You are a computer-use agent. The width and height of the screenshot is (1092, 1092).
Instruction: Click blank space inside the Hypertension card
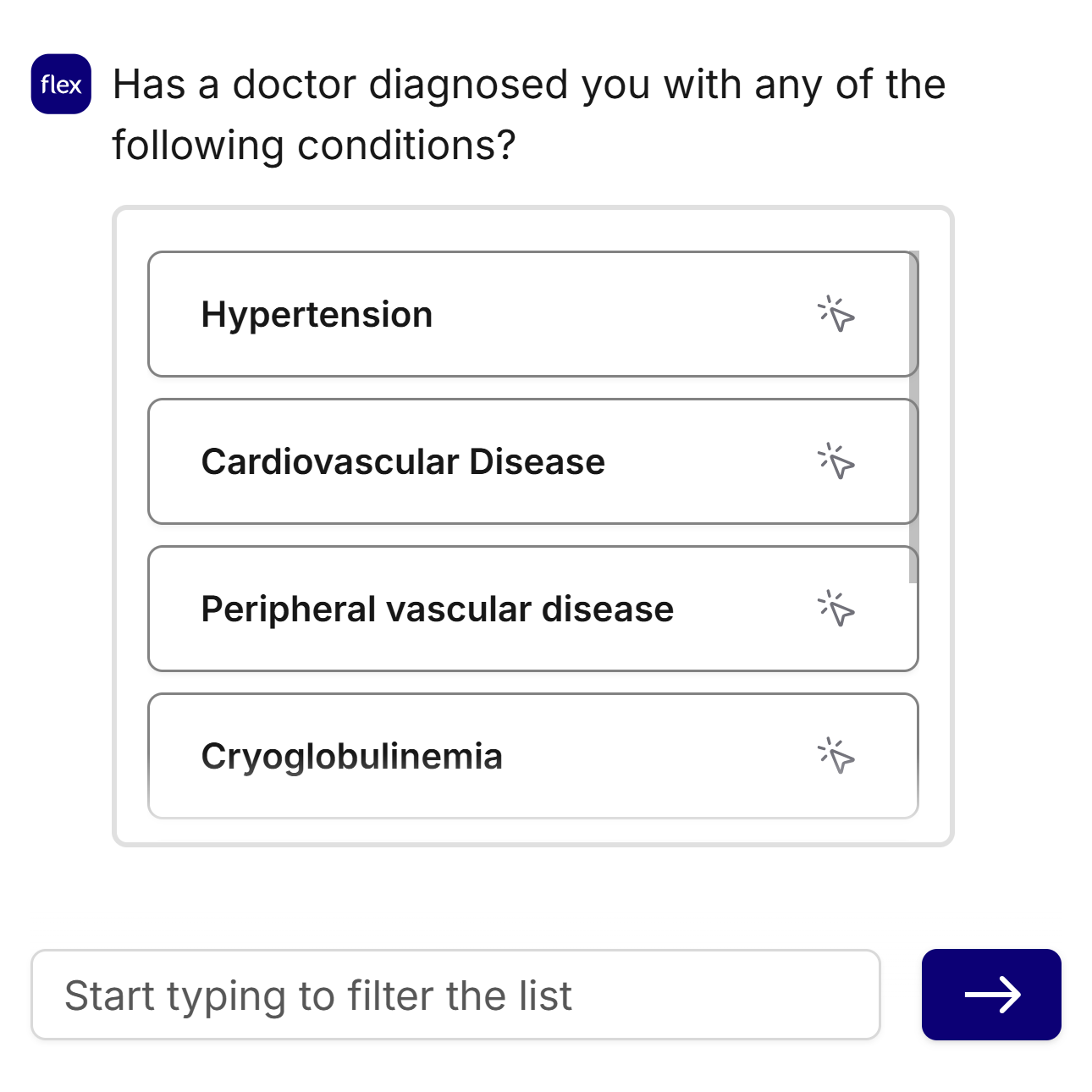click(626, 314)
